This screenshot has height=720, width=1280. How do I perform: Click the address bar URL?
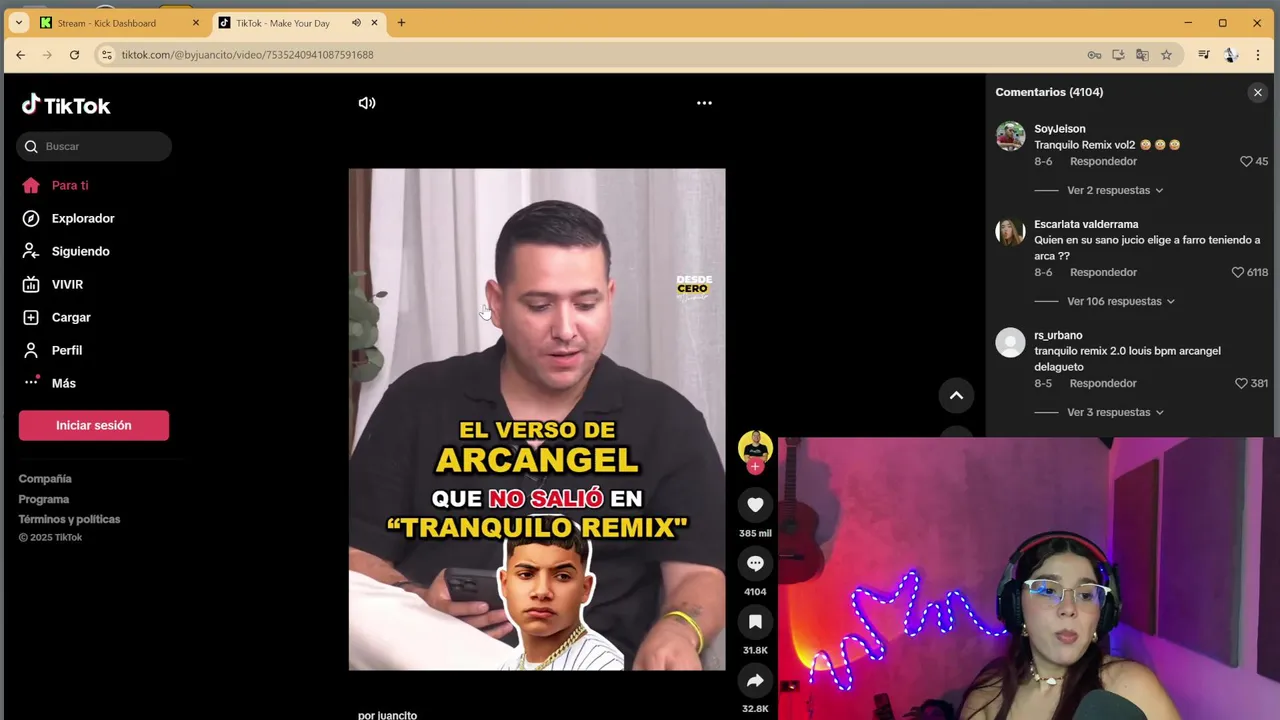[247, 55]
